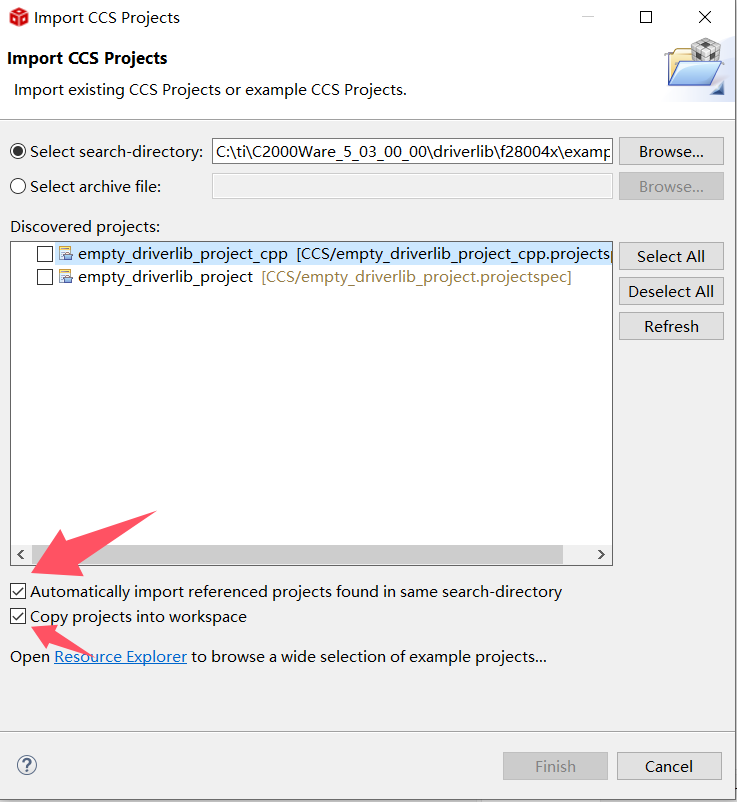The height and width of the screenshot is (802, 737).
Task: Refresh the discovered projects list
Action: click(671, 327)
